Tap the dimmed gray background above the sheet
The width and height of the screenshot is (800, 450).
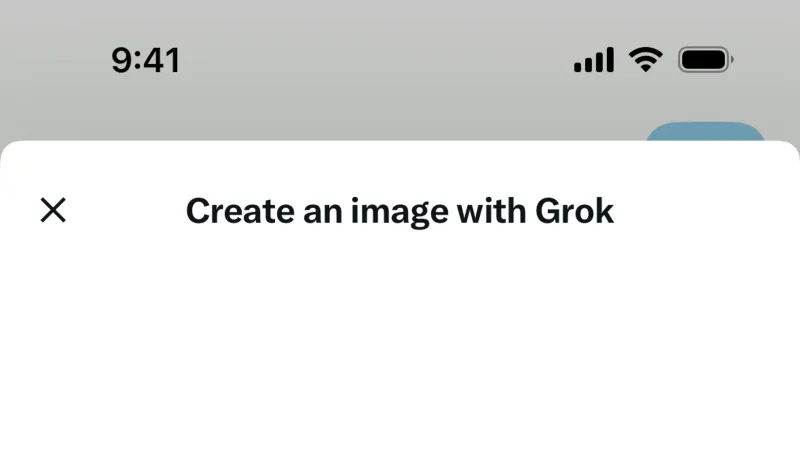(x=357, y=102)
